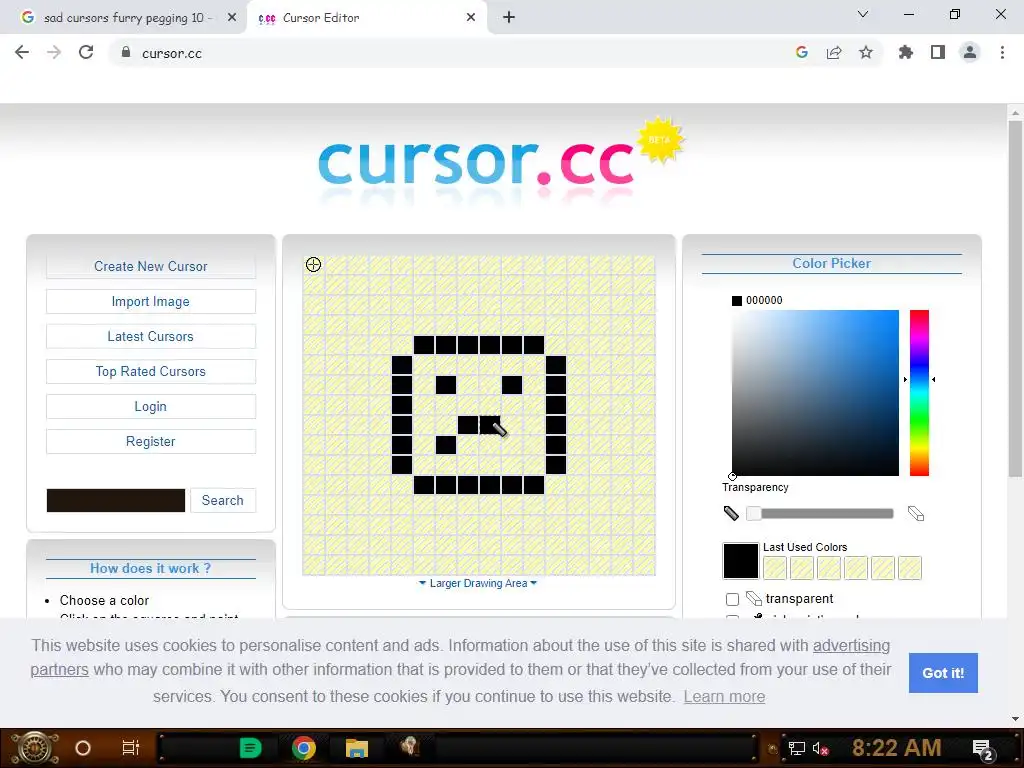The height and width of the screenshot is (768, 1024).
Task: Click the 000000 hex color value
Action: click(764, 300)
